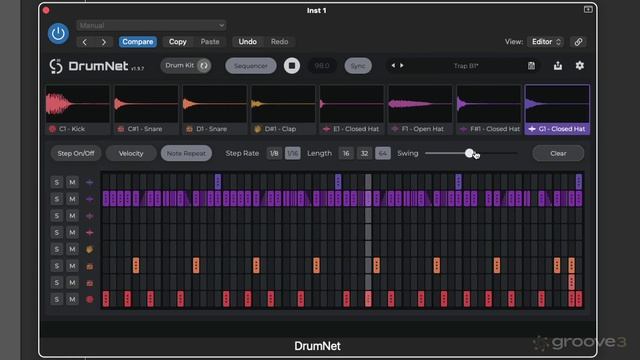The height and width of the screenshot is (360, 640).
Task: Go to previous preset arrow
Action: (x=84, y=42)
